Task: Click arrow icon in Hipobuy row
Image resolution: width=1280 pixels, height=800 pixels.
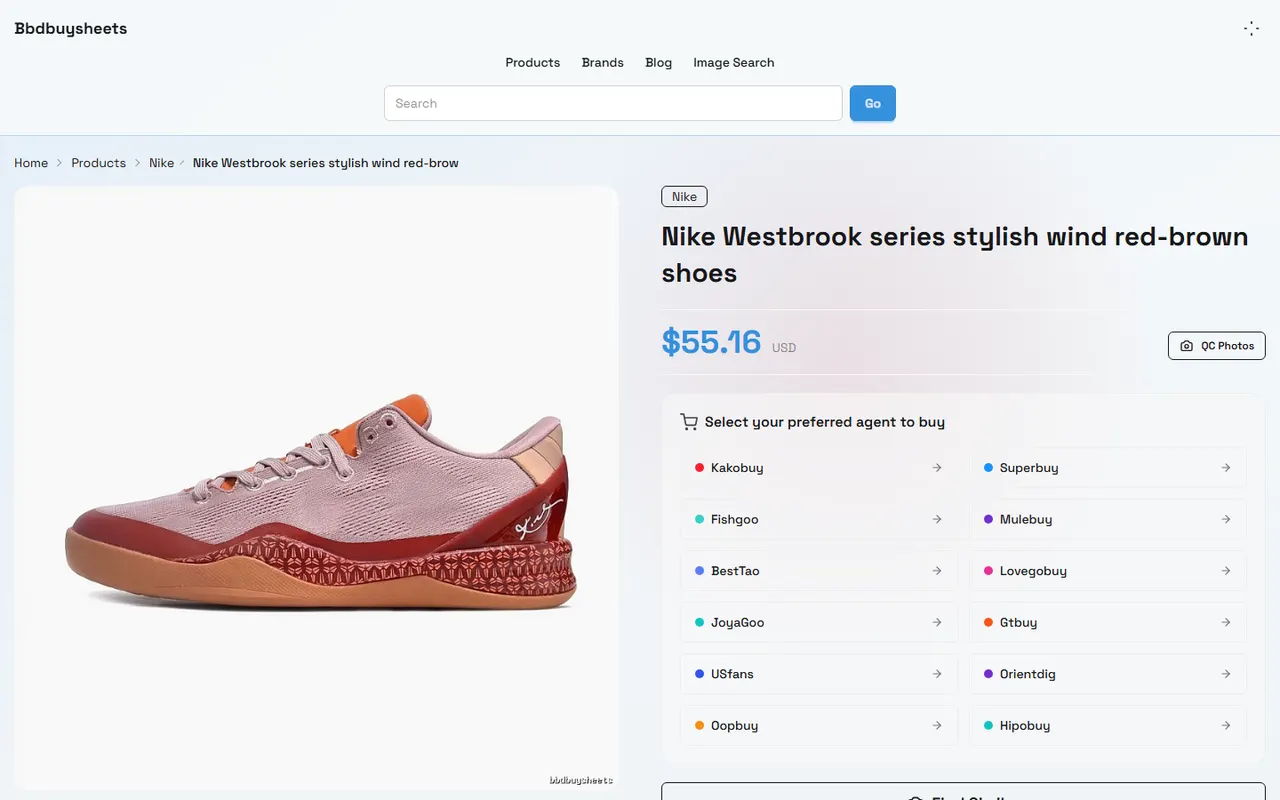Action: pos(1226,726)
